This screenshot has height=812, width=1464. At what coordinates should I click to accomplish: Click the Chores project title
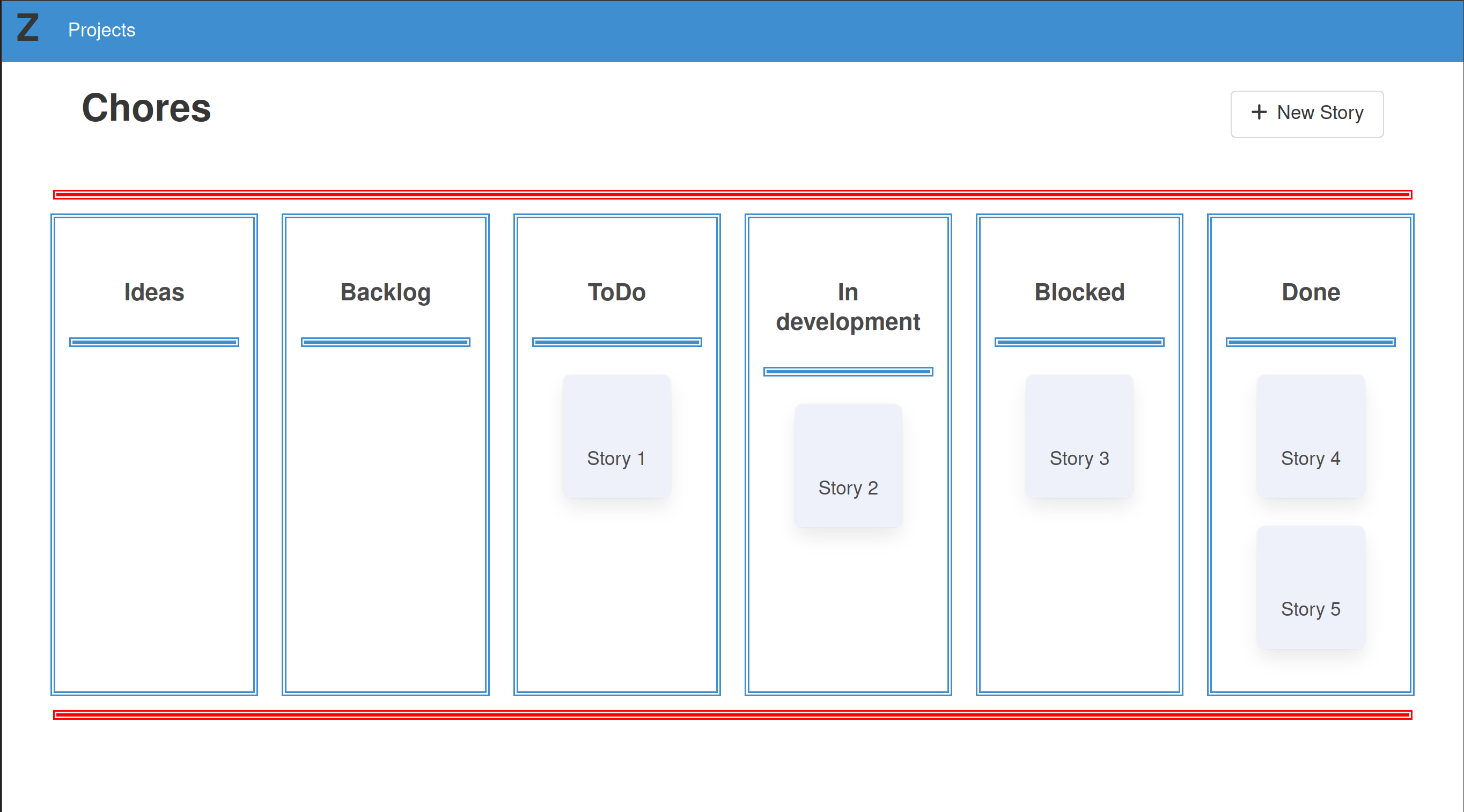[x=146, y=108]
